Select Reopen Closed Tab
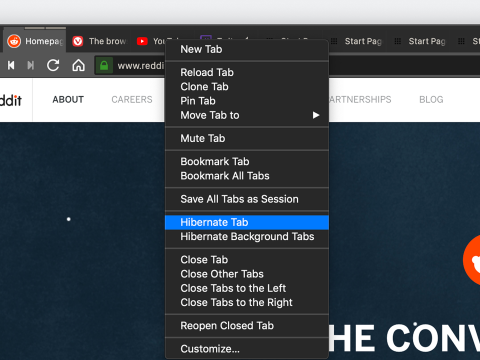 pos(247,326)
